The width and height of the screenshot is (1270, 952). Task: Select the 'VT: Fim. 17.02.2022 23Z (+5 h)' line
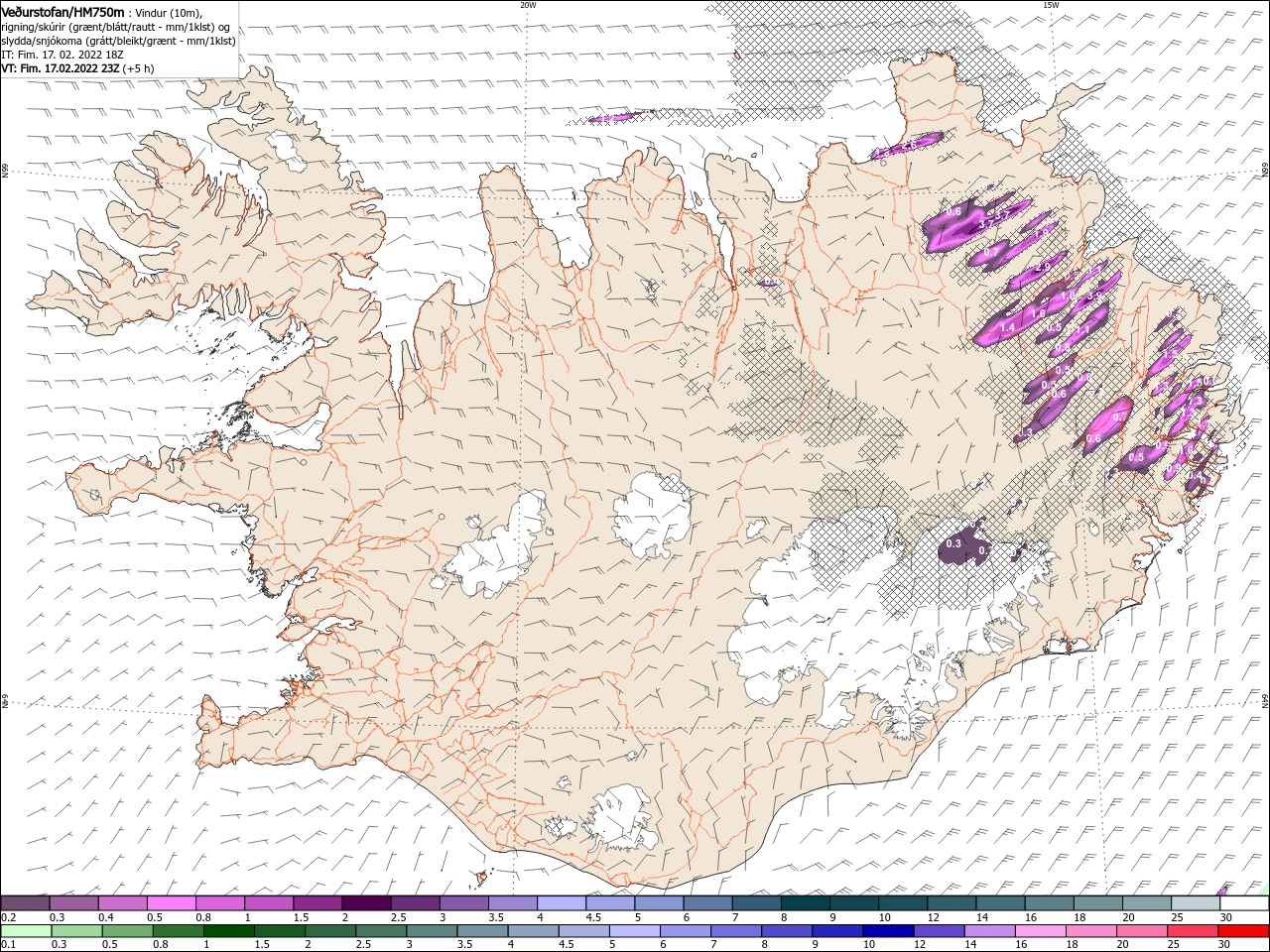pos(77,68)
